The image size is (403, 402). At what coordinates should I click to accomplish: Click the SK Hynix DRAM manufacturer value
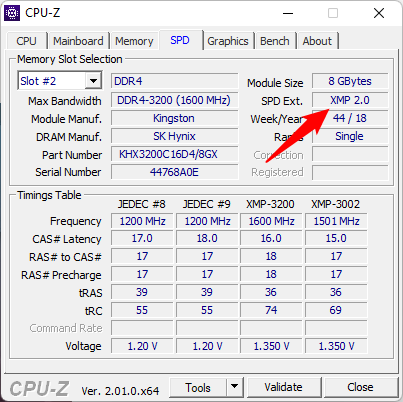click(x=175, y=136)
